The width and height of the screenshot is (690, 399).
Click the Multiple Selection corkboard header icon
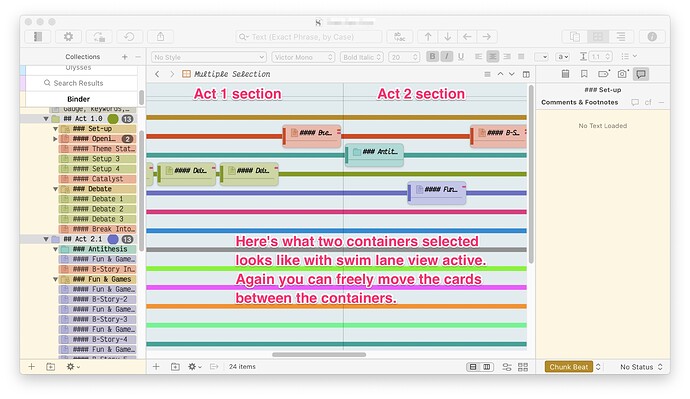point(186,74)
